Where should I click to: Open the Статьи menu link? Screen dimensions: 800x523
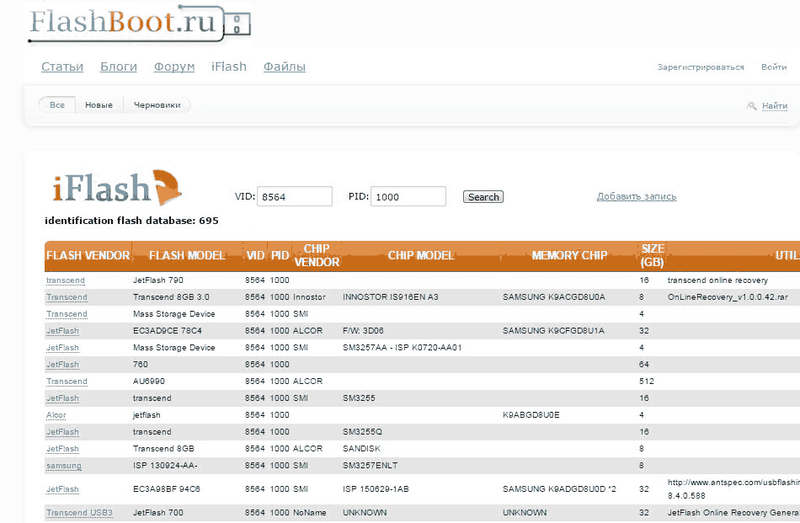[x=62, y=67]
